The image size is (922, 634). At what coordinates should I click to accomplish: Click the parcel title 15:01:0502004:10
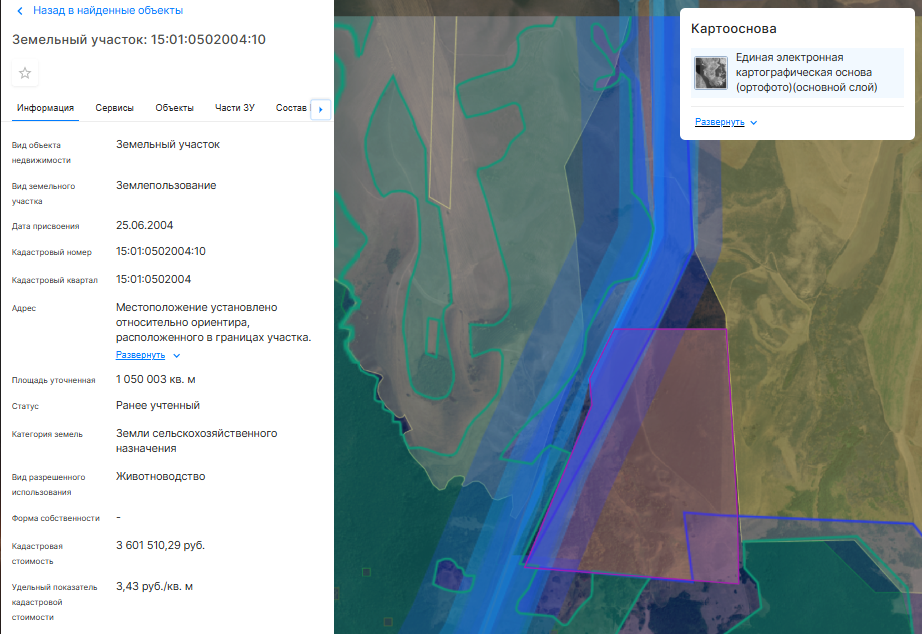tap(139, 39)
